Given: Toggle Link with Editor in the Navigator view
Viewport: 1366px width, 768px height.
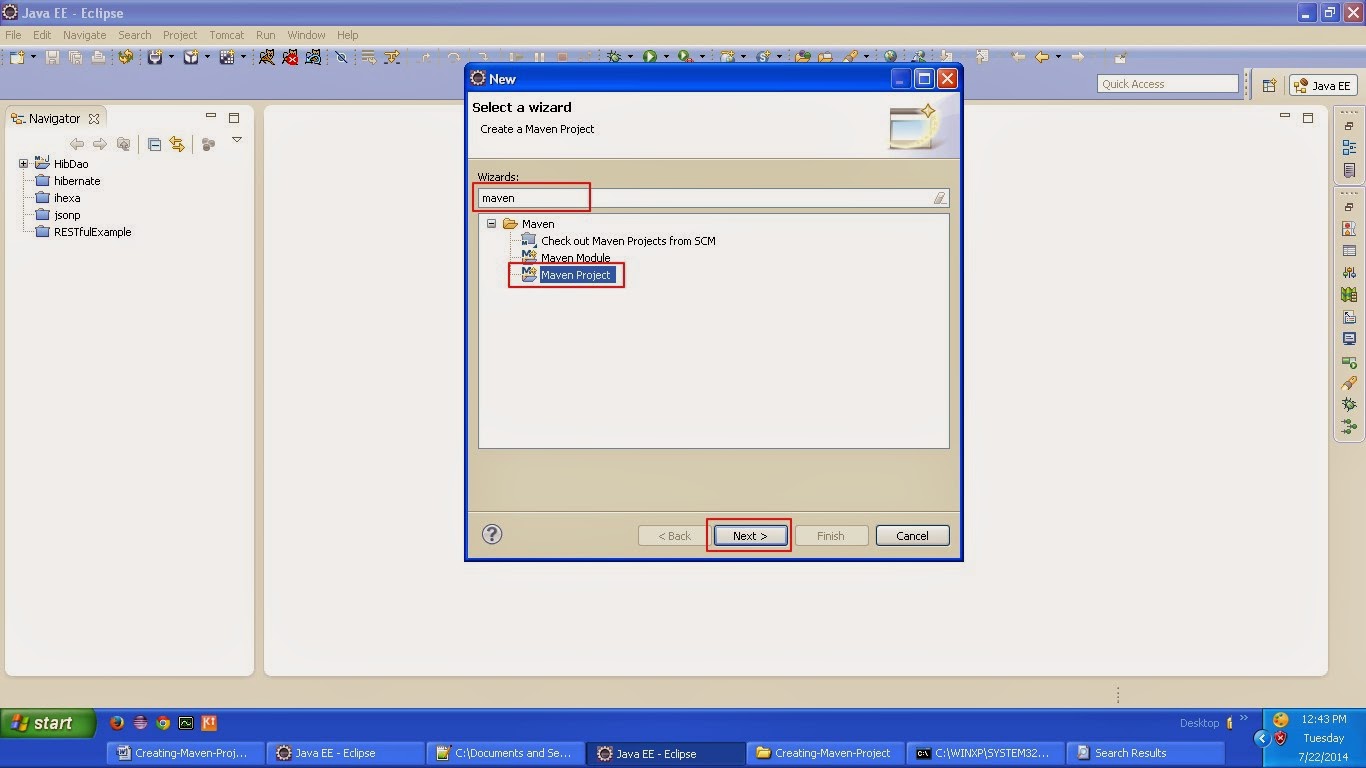Looking at the screenshot, I should pos(177,144).
